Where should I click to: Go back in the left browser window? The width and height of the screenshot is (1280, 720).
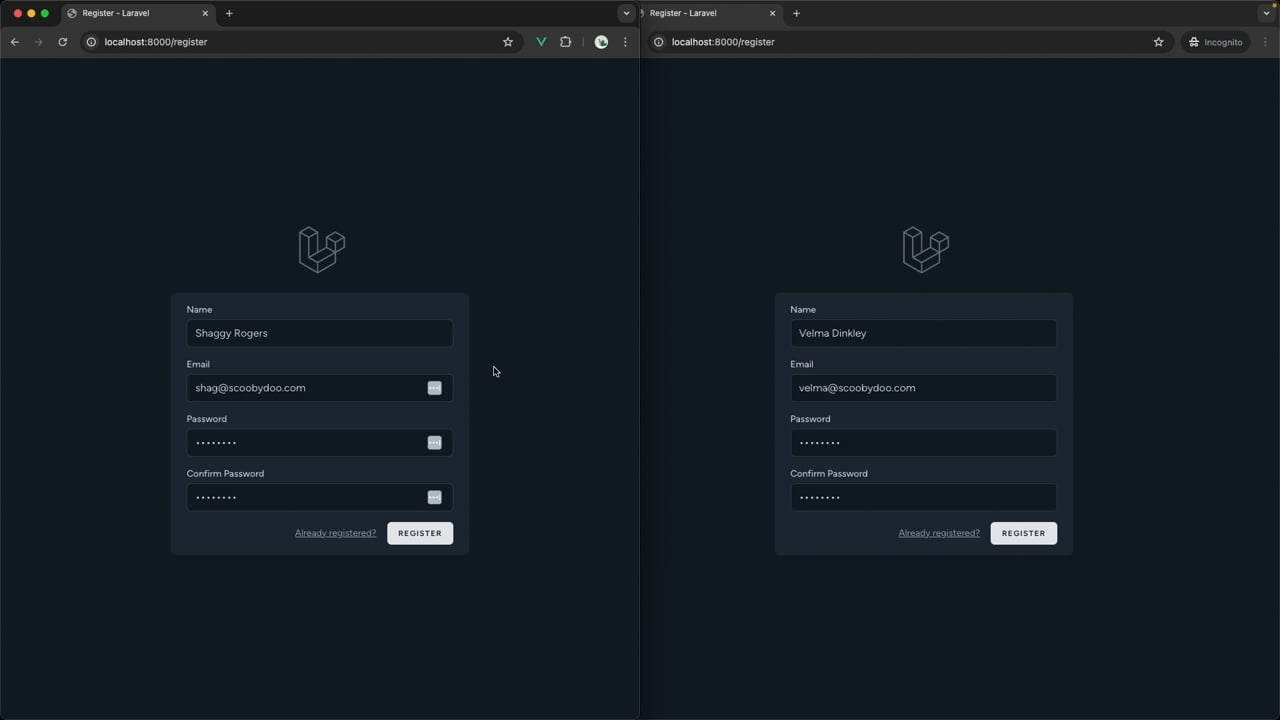[15, 42]
